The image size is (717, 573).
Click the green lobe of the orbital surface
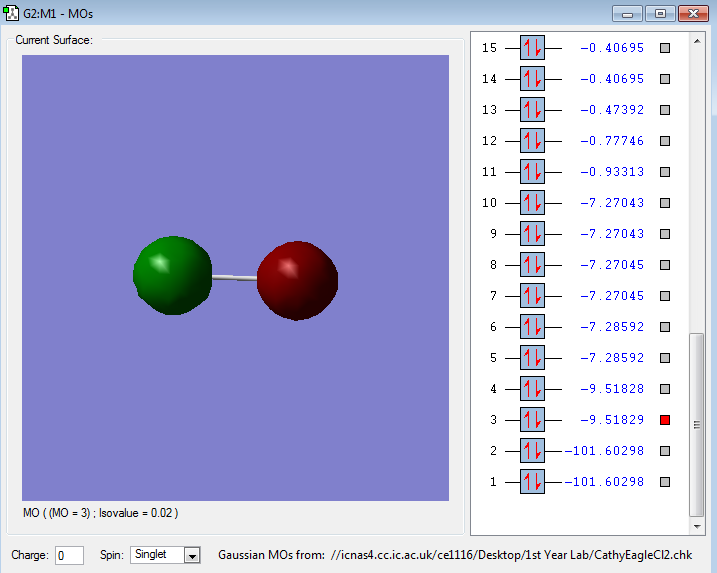[172, 276]
